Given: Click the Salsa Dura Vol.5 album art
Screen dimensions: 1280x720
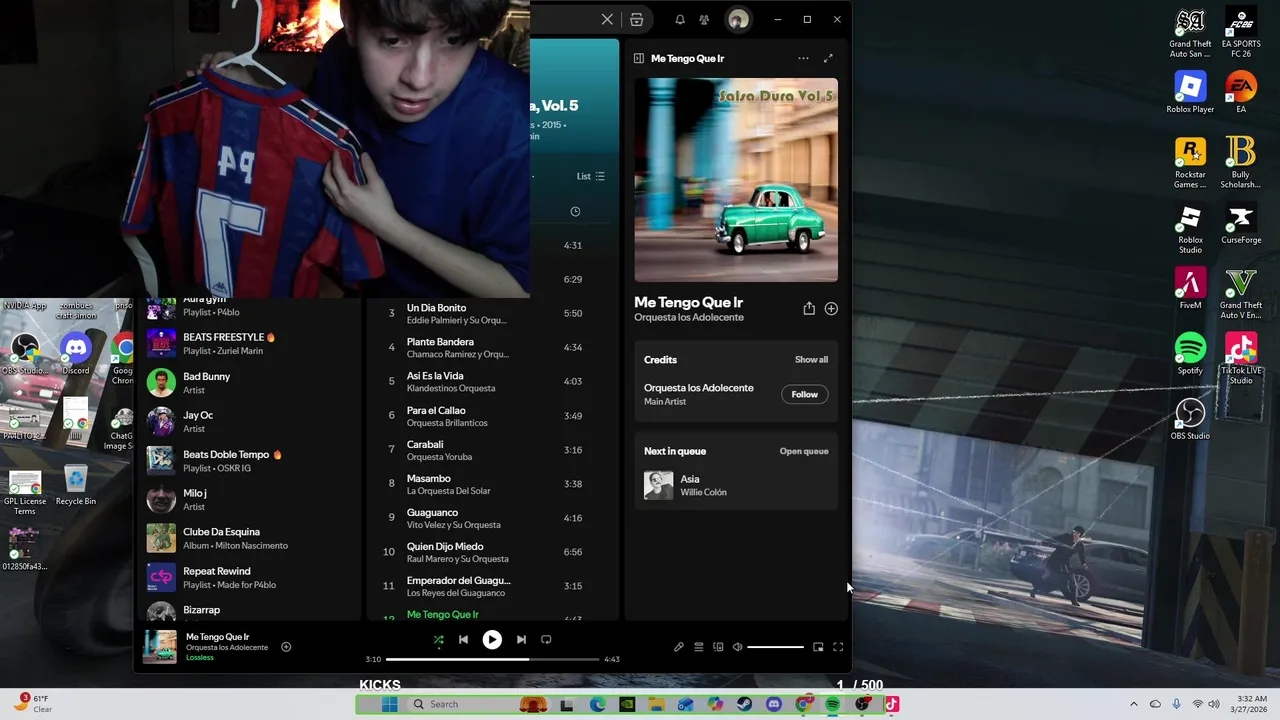Looking at the screenshot, I should [x=736, y=180].
